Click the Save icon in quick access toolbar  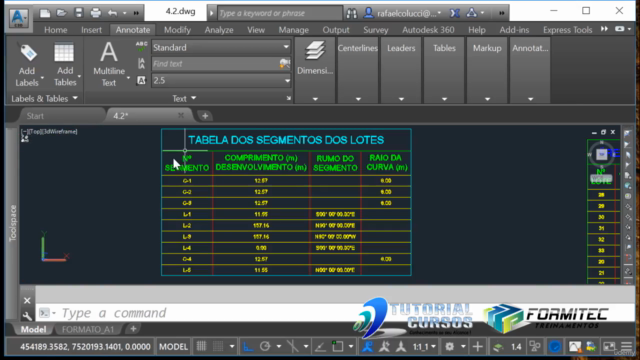tap(79, 13)
